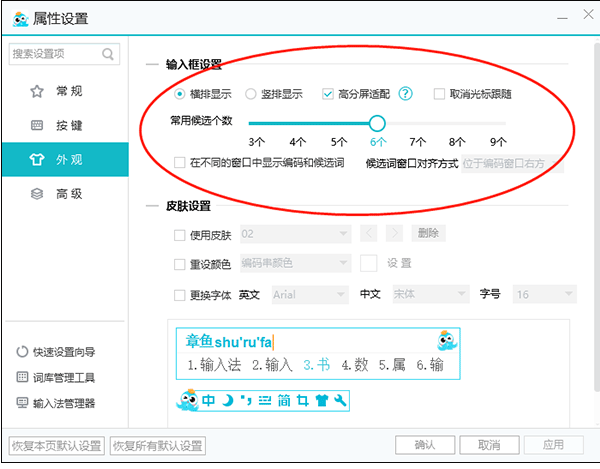Set candidate count to 3个
The height and width of the screenshot is (469, 600).
coord(256,142)
